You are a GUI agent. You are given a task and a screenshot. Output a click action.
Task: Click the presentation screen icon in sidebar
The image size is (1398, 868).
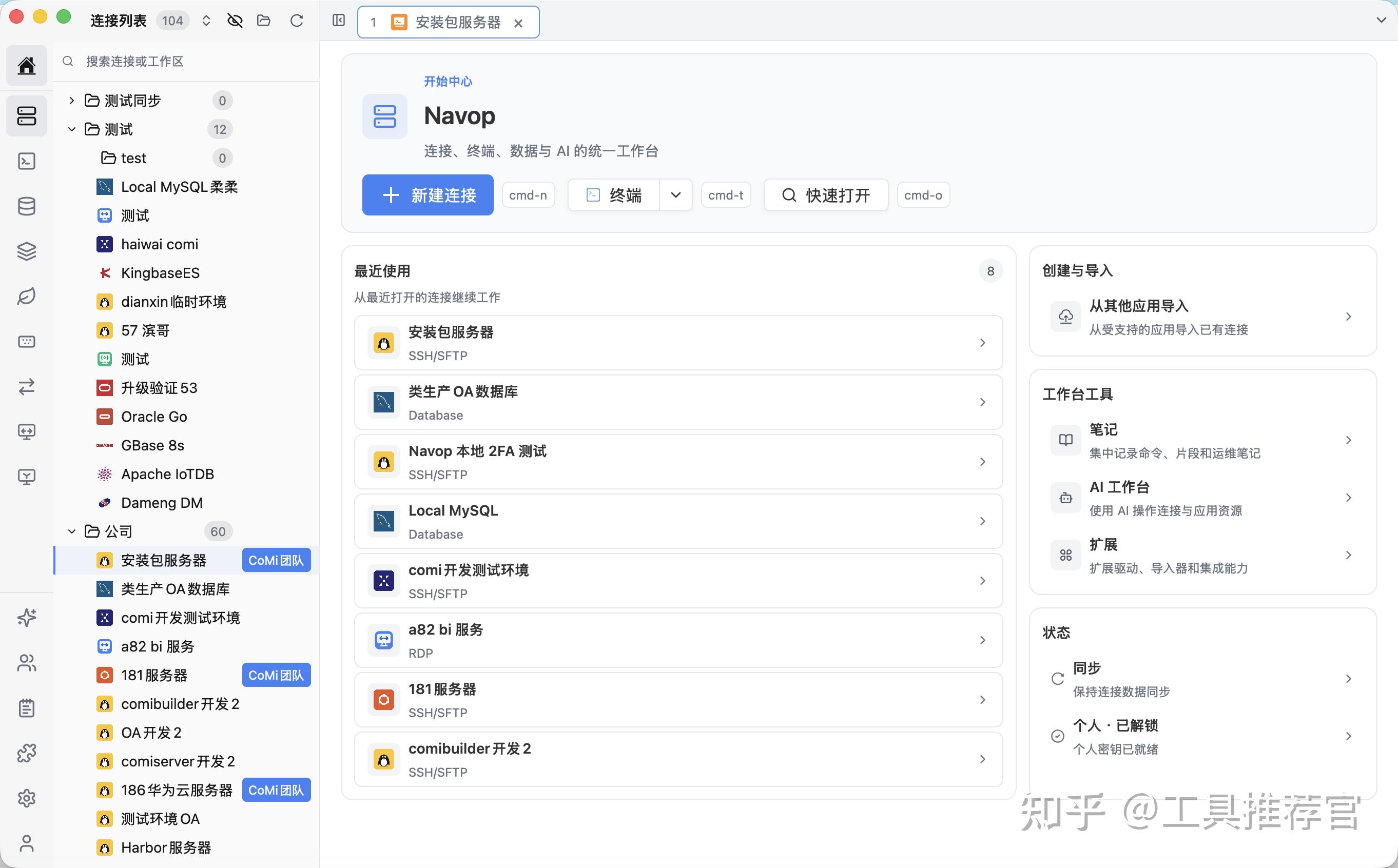26,477
